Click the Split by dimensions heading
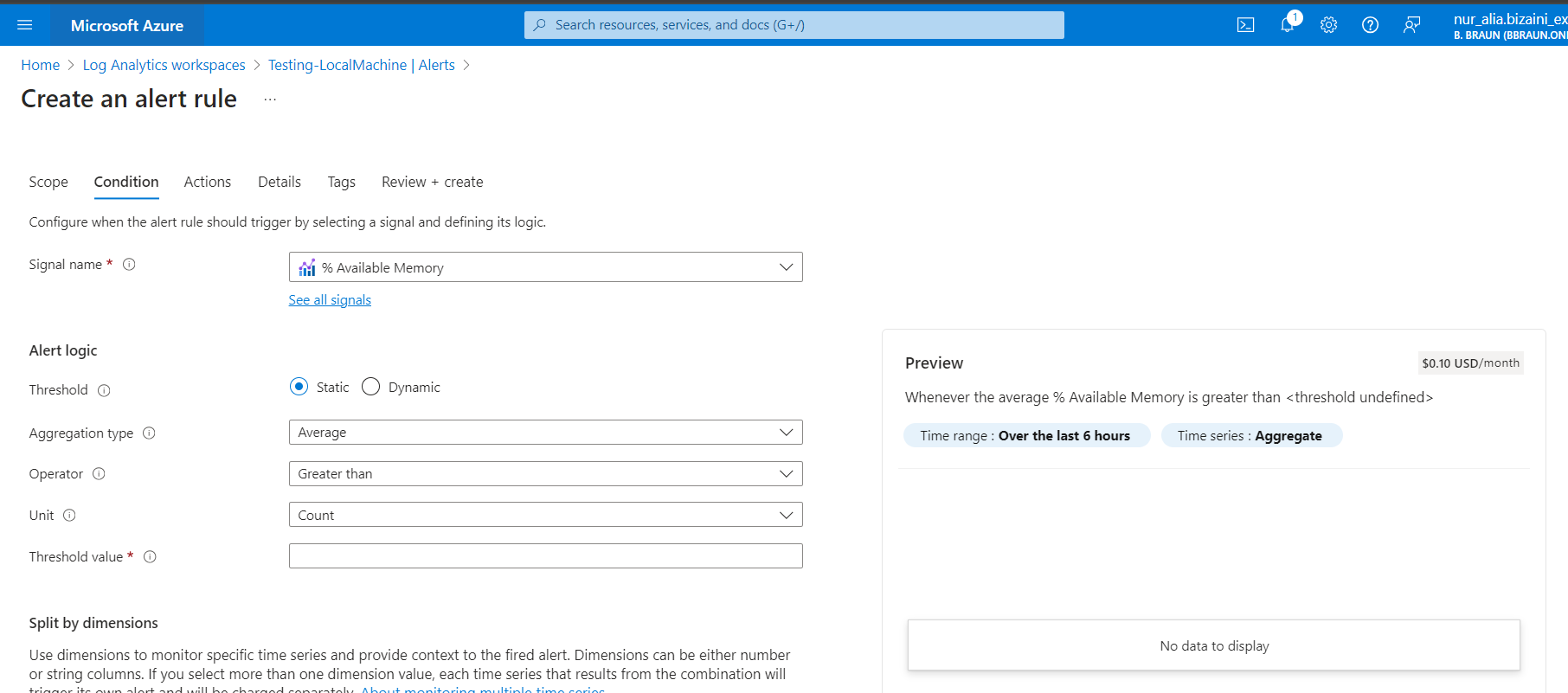 pos(93,623)
